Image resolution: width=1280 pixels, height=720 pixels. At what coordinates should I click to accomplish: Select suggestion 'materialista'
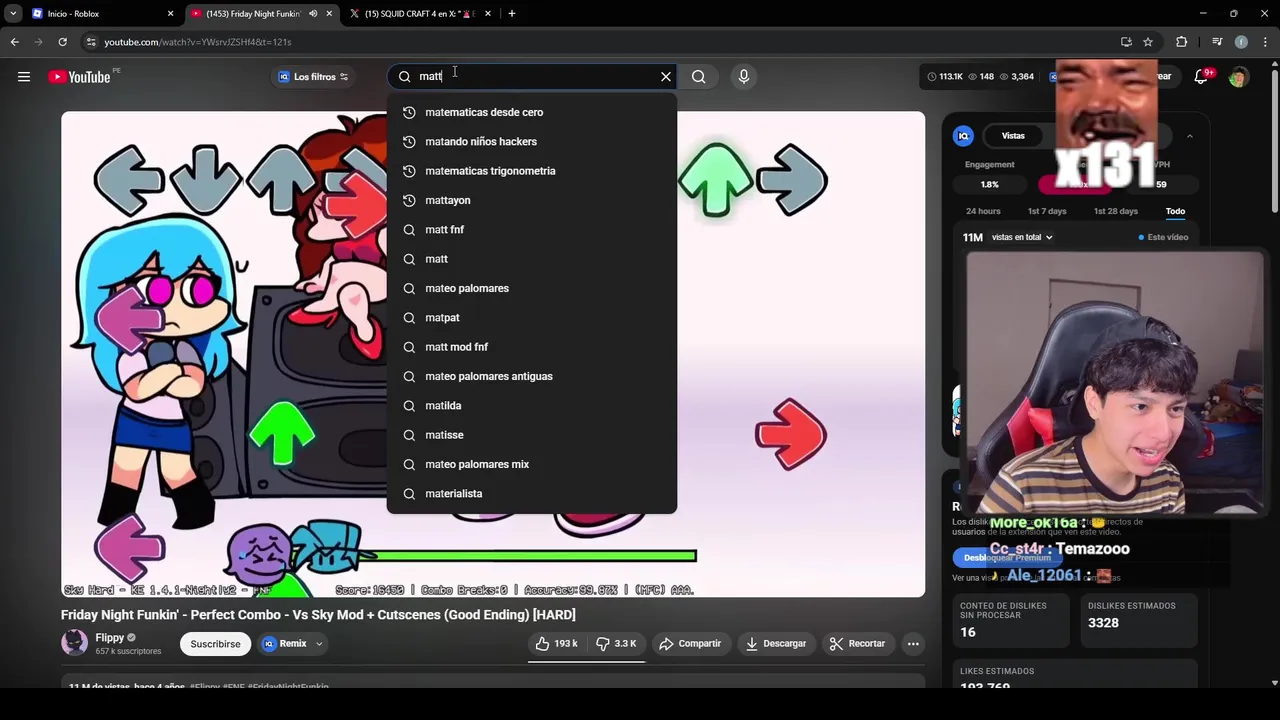point(532,494)
